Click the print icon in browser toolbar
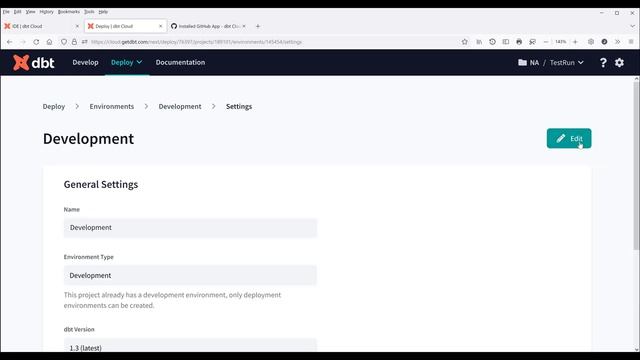640x360 pixels. 519,42
